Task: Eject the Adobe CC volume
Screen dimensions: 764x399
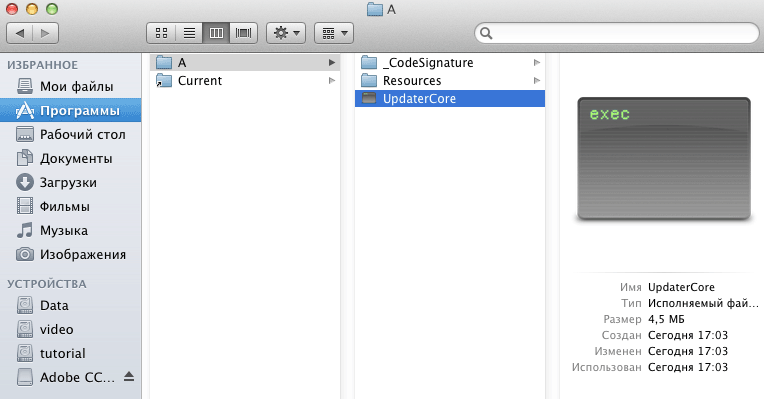Action: click(129, 376)
